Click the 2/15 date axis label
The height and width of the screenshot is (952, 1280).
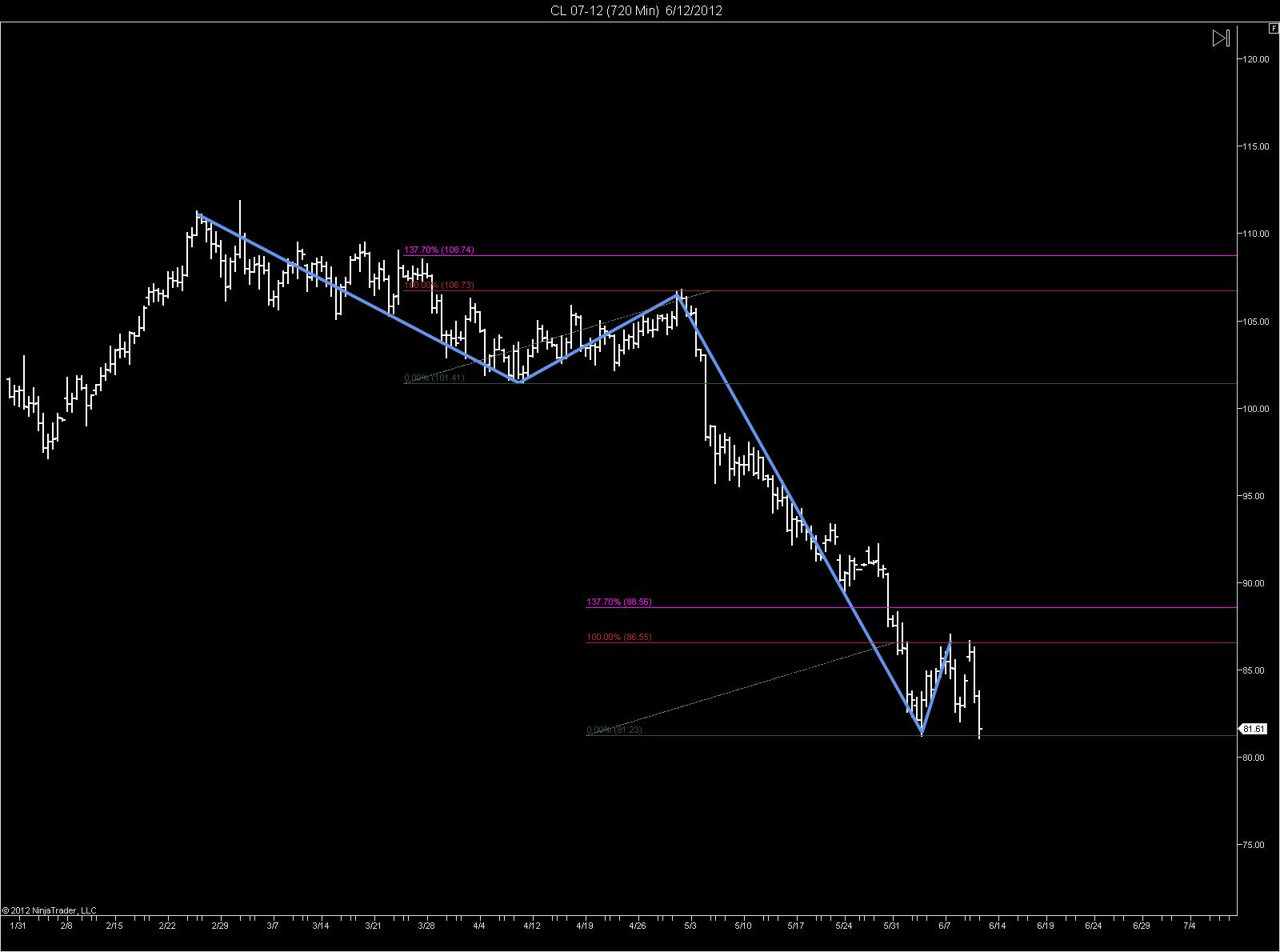[x=114, y=926]
